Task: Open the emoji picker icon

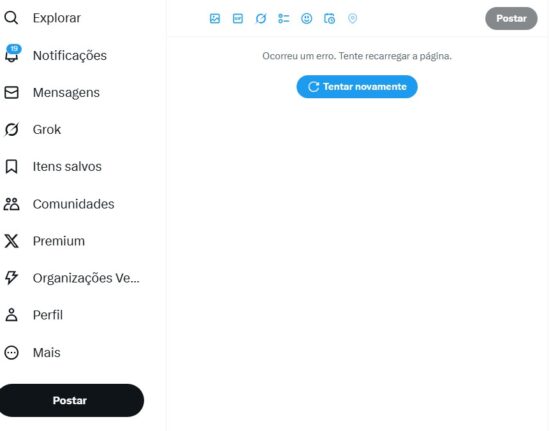Action: coord(306,18)
